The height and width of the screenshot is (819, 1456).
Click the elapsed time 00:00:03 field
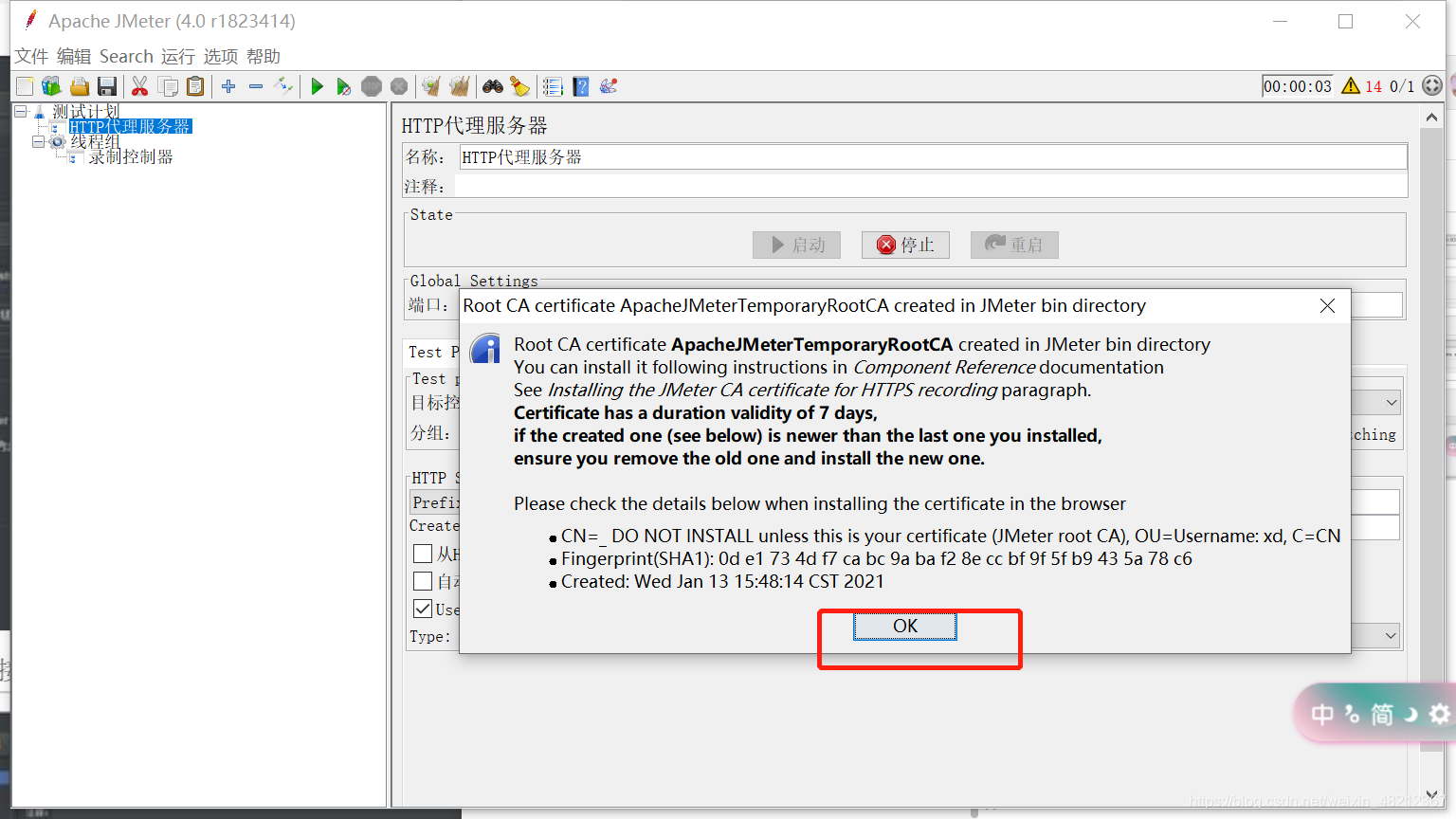click(x=1298, y=86)
